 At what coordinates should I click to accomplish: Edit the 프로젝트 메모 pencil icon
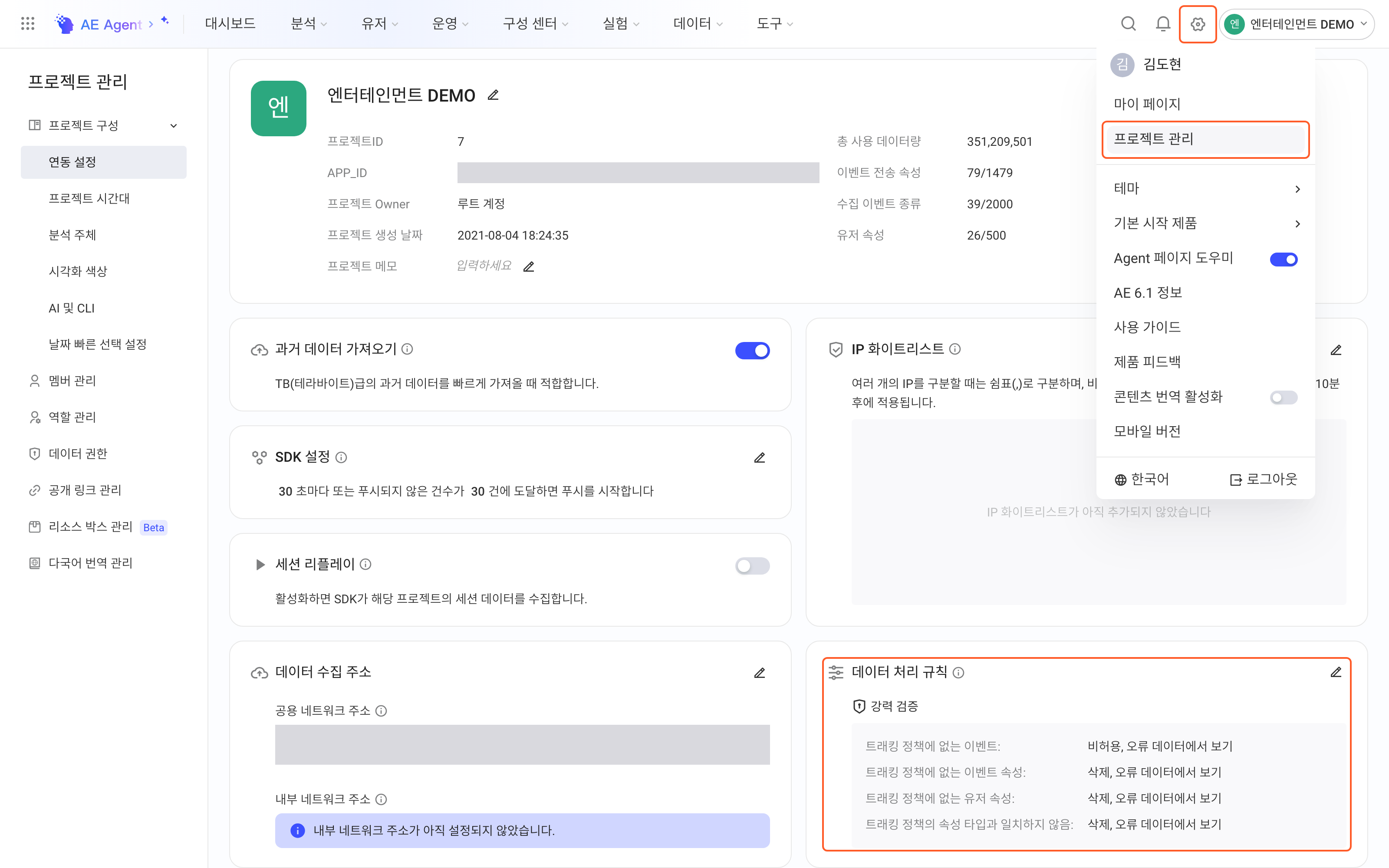[529, 266]
